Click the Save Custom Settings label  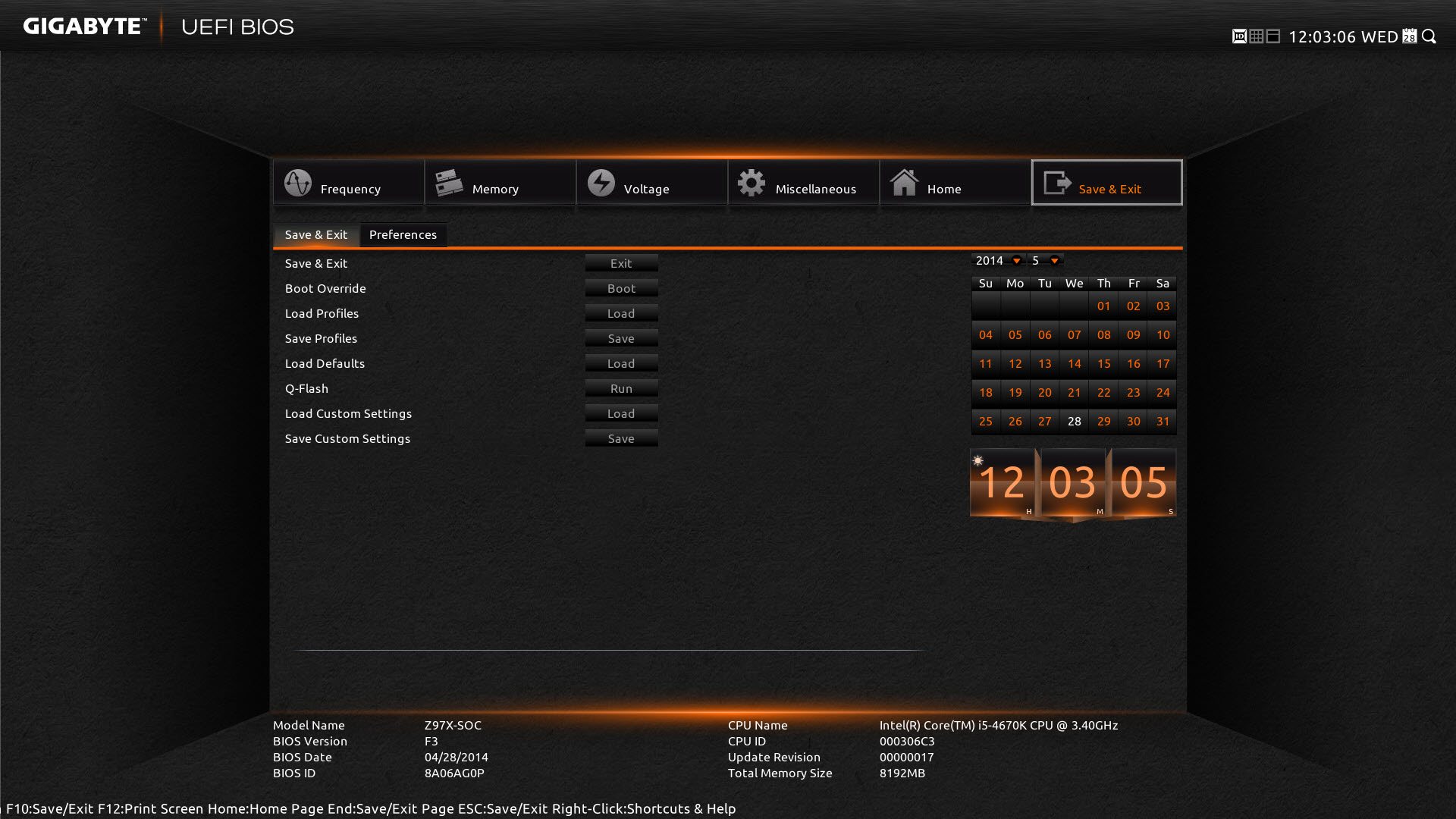click(x=347, y=438)
